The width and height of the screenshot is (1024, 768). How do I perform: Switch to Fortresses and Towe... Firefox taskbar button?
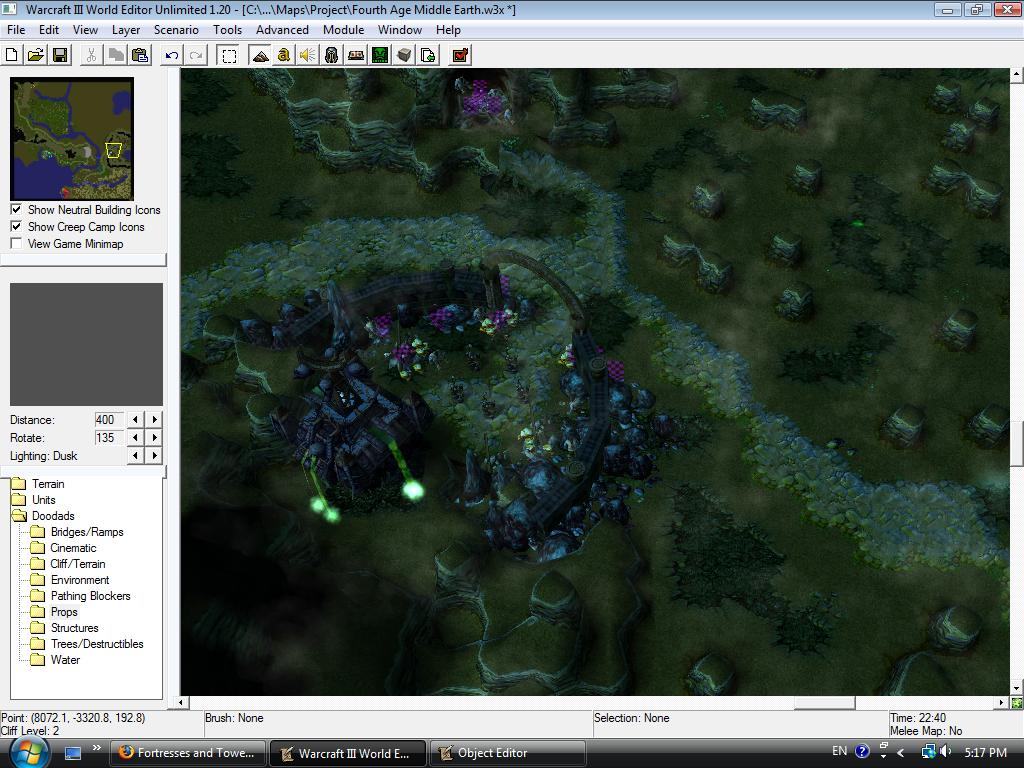click(188, 753)
